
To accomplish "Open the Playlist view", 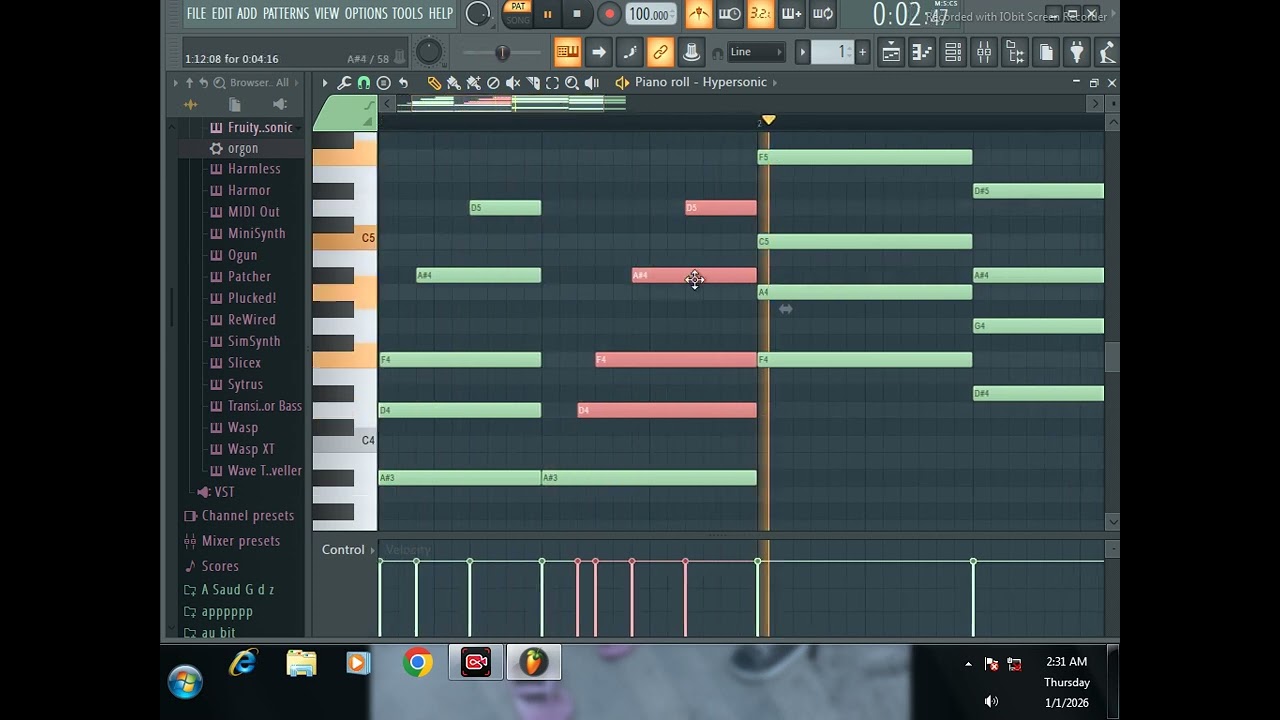I will click(x=891, y=52).
